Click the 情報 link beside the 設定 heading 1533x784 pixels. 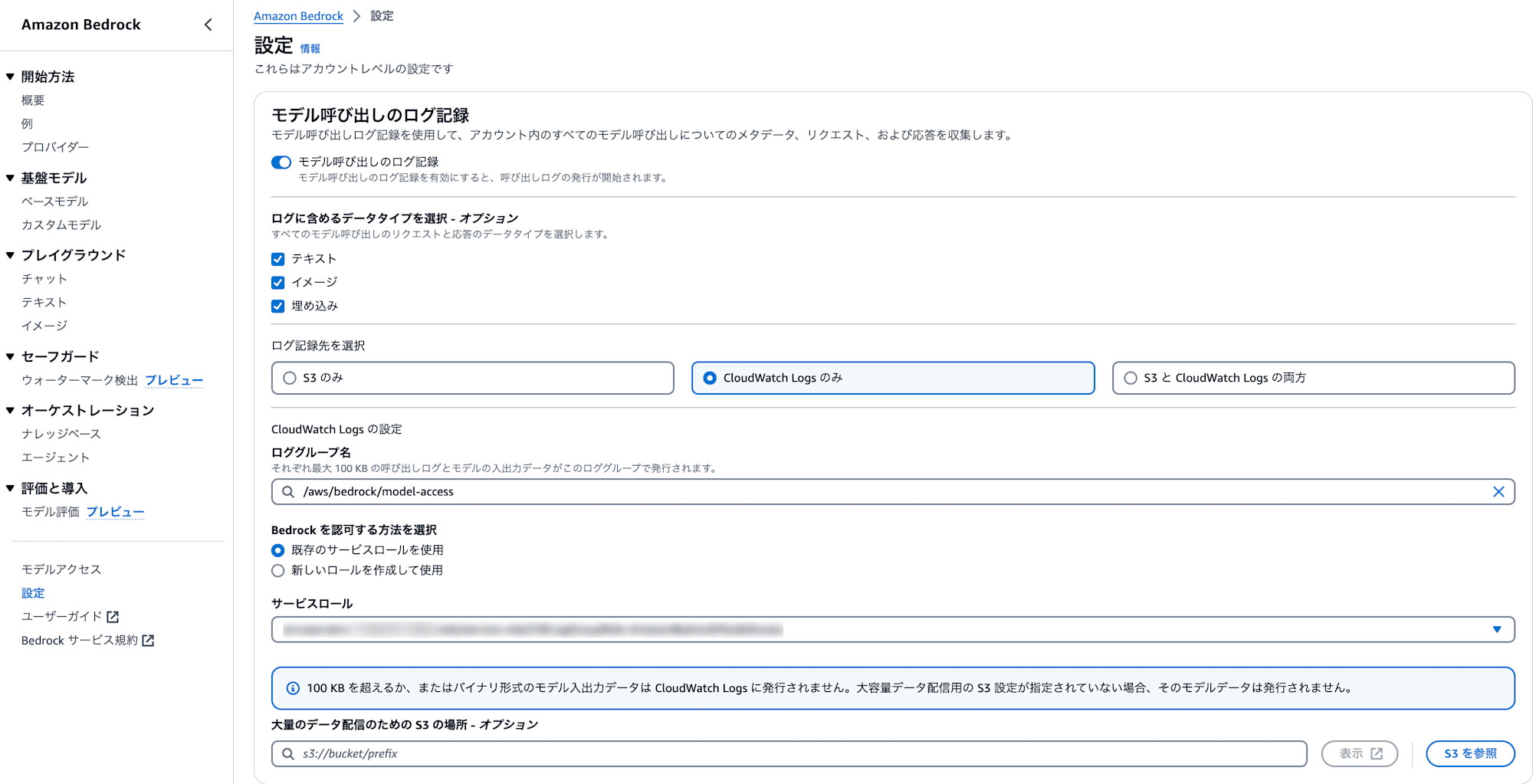tap(310, 49)
